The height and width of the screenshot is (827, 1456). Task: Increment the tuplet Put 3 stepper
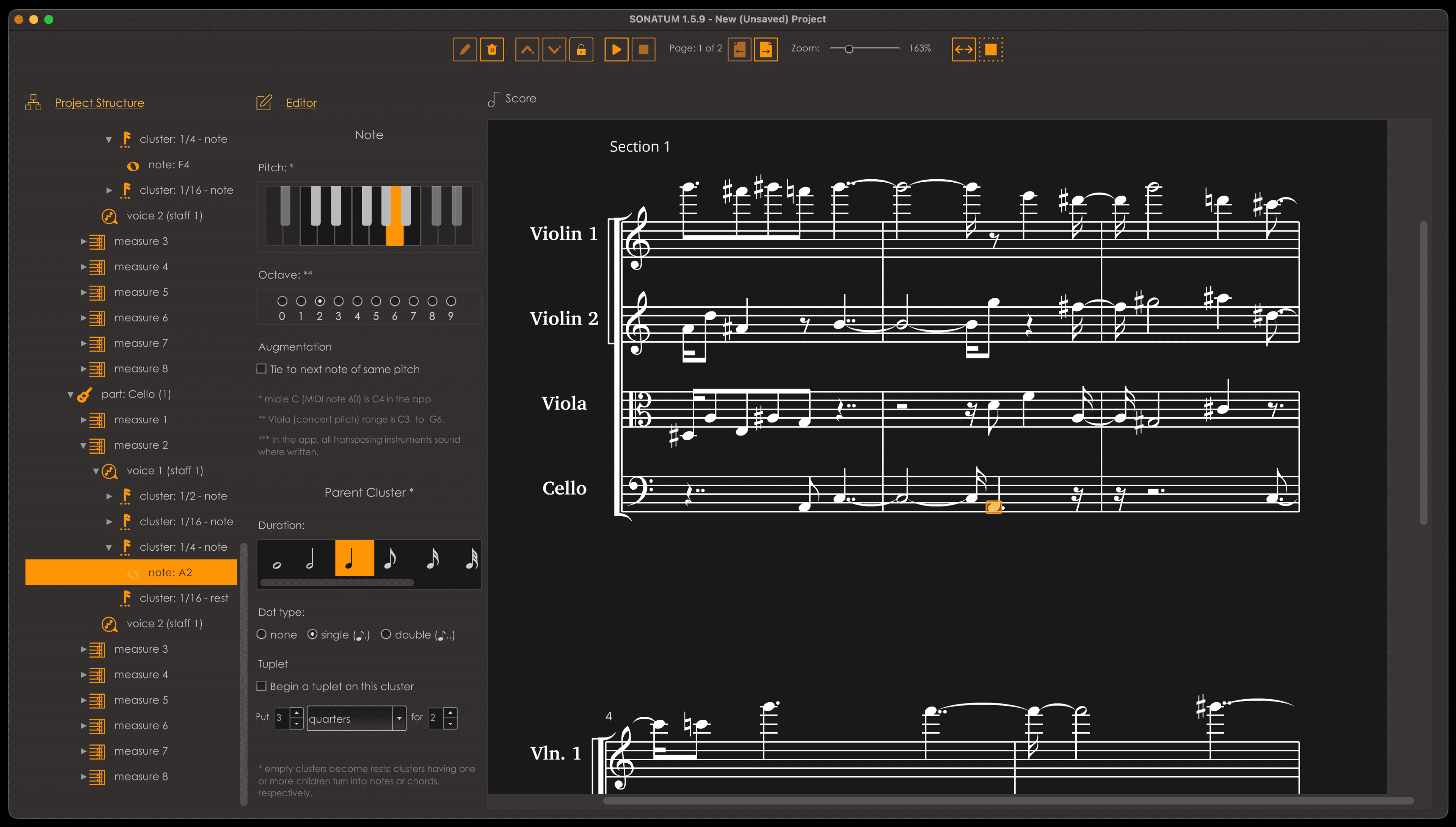point(297,713)
